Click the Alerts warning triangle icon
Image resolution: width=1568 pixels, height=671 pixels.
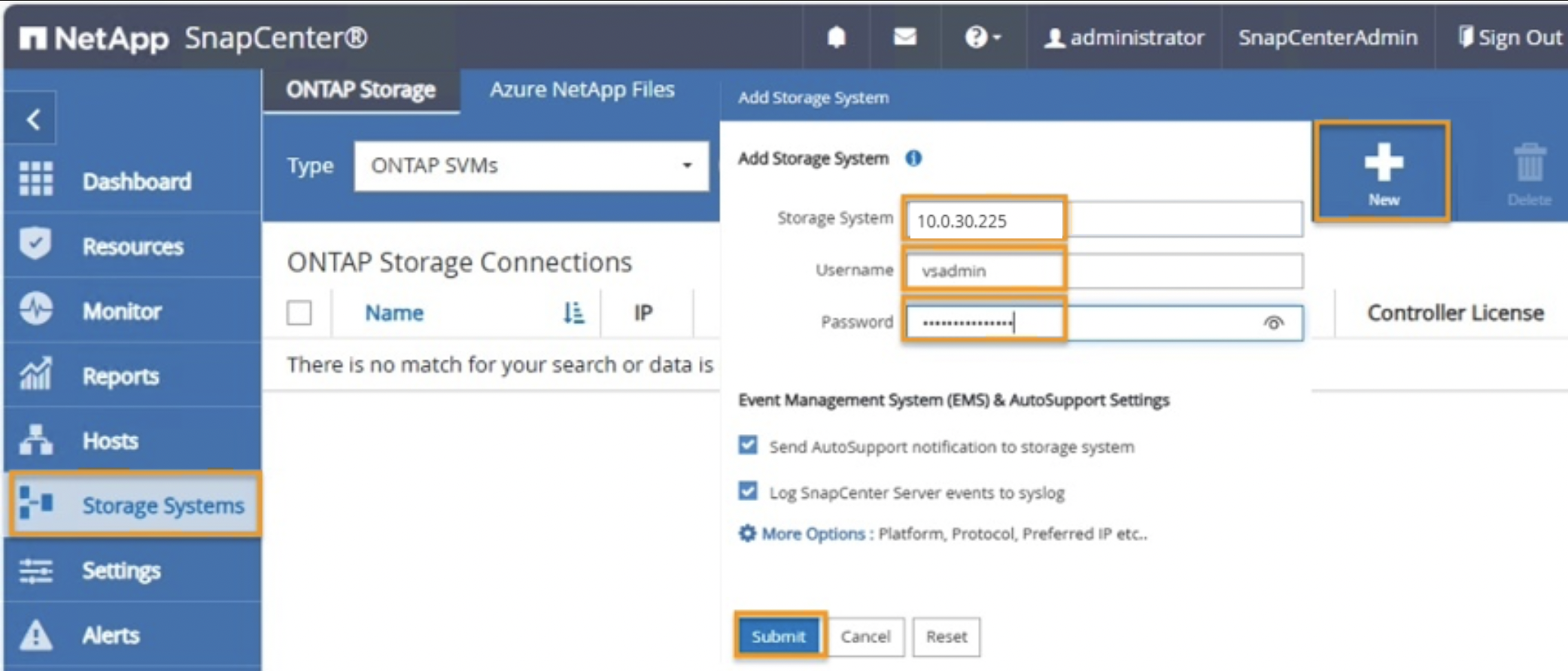click(x=36, y=635)
